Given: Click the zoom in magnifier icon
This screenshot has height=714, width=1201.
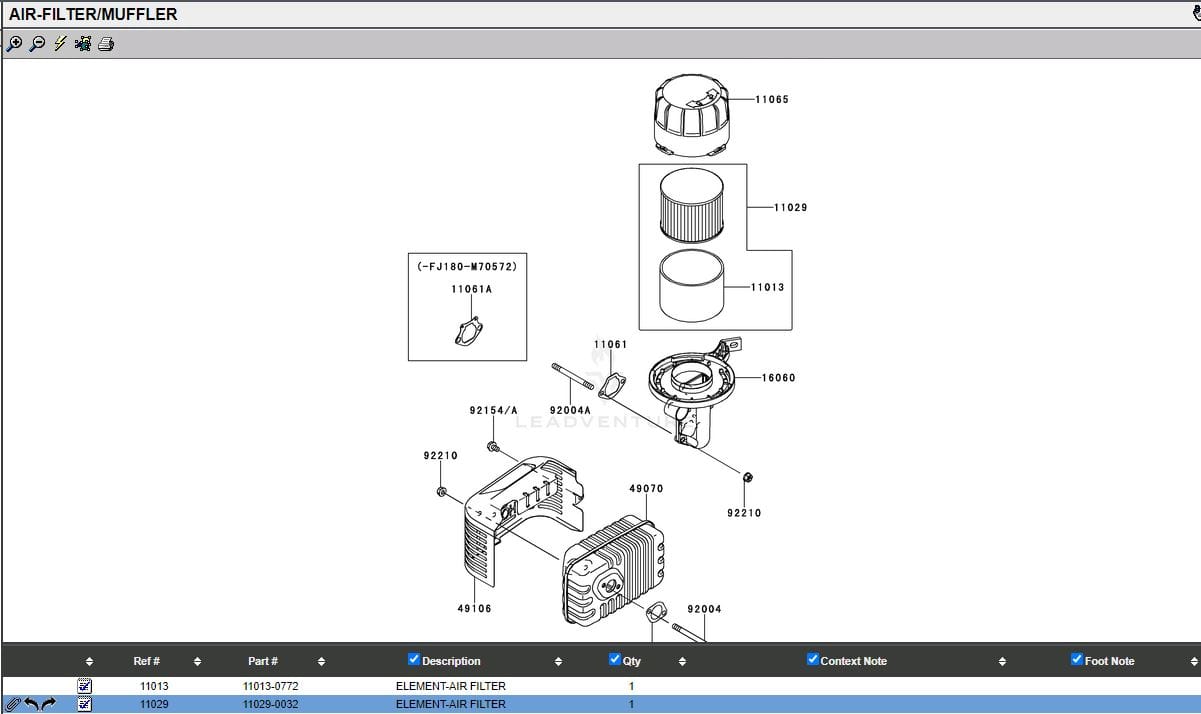Looking at the screenshot, I should point(14,44).
